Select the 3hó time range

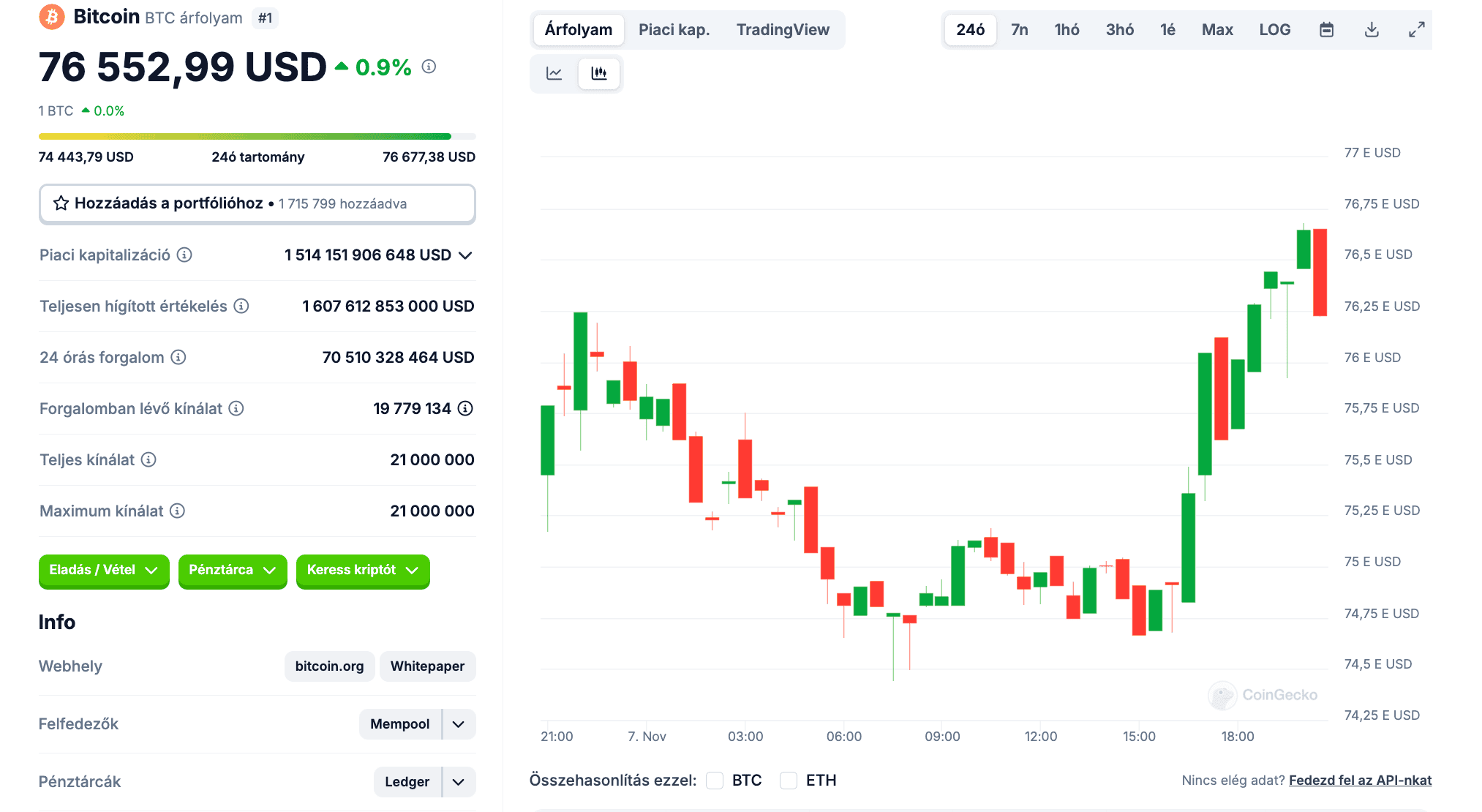[1120, 30]
